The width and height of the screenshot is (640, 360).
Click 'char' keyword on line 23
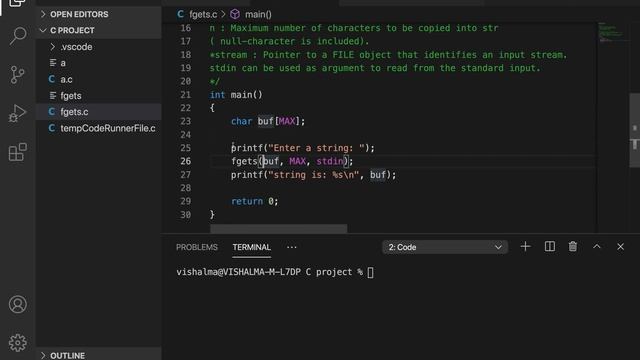[242, 121]
